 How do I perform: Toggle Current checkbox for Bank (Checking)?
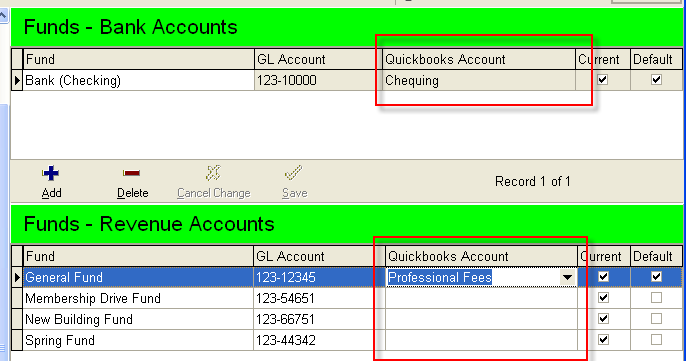click(x=603, y=80)
